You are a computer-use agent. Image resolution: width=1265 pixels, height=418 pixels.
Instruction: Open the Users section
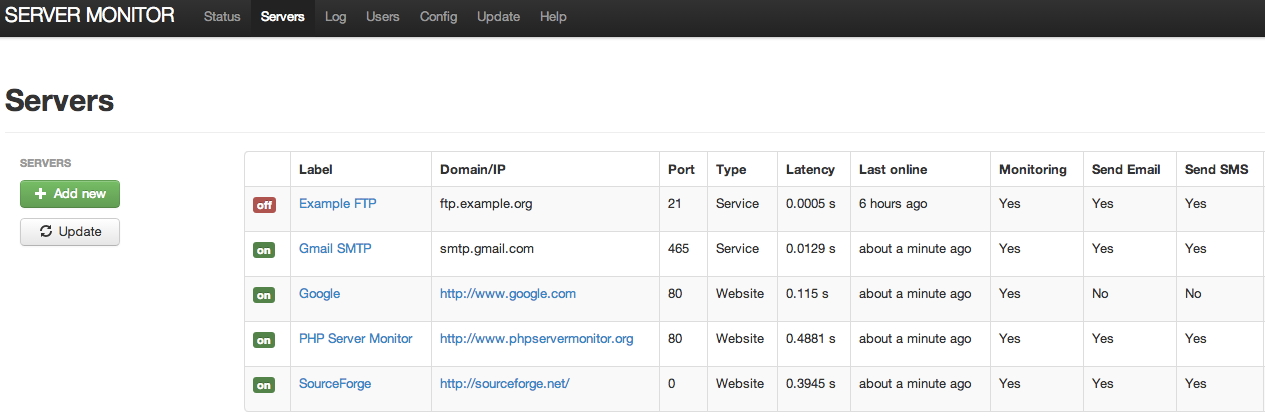[x=383, y=17]
